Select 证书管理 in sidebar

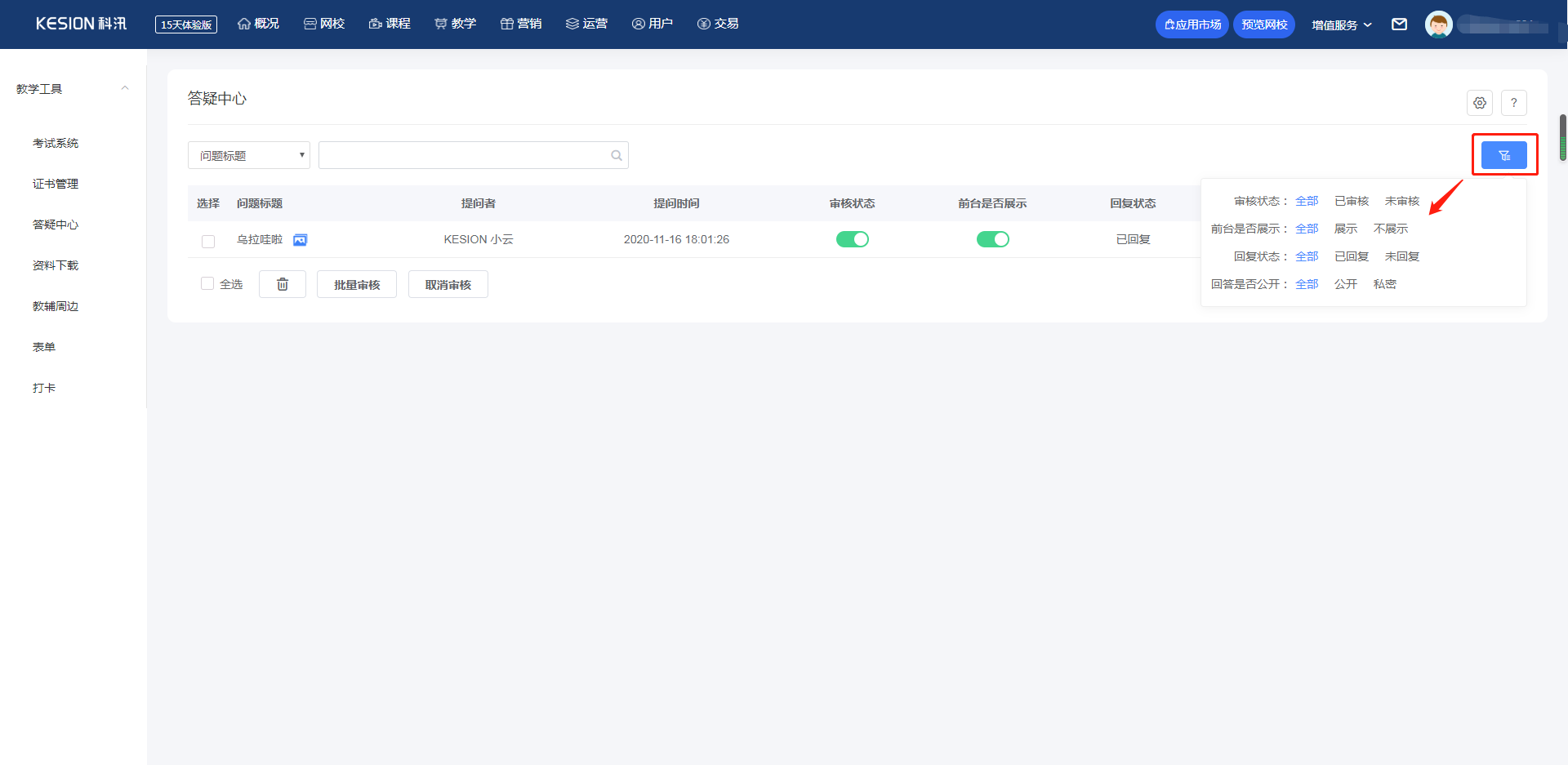tap(56, 184)
